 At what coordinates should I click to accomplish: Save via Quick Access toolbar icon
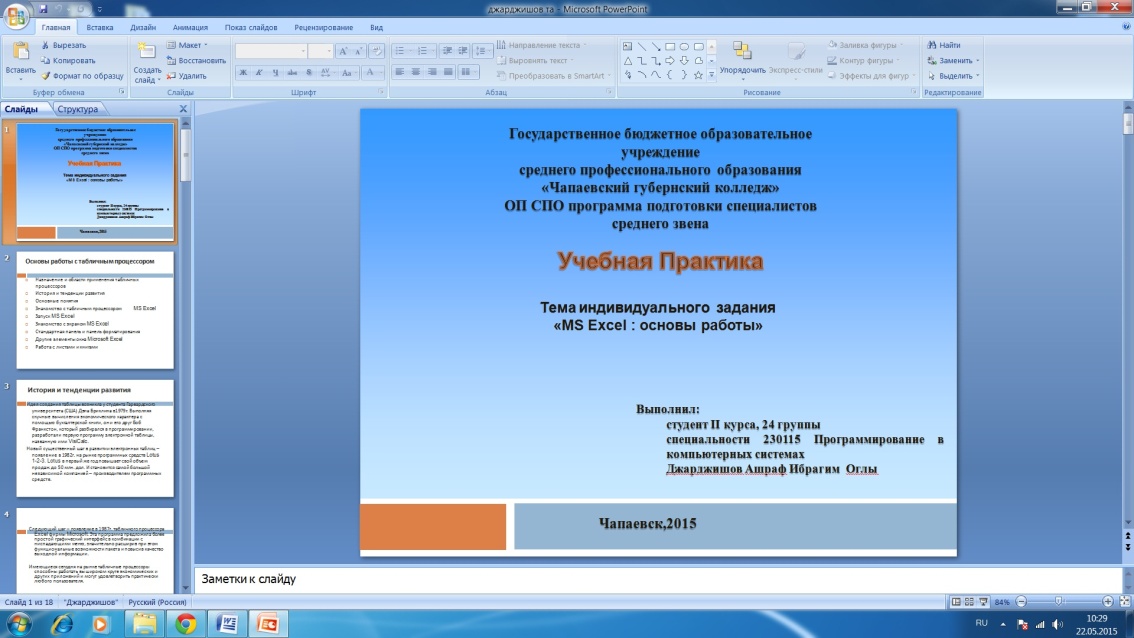click(x=43, y=9)
